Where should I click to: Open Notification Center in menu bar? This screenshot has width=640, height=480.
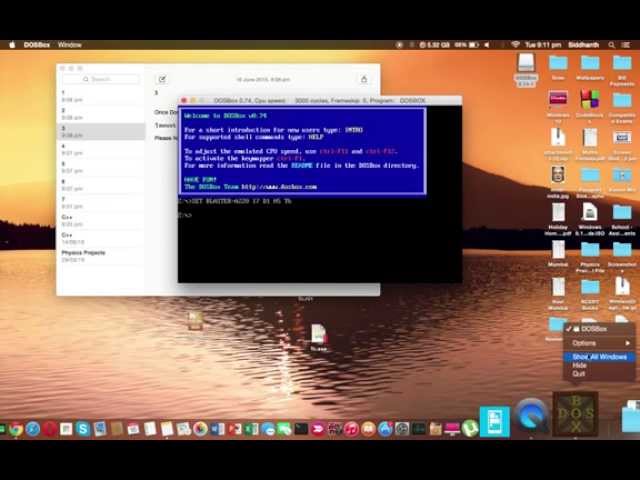[626, 45]
